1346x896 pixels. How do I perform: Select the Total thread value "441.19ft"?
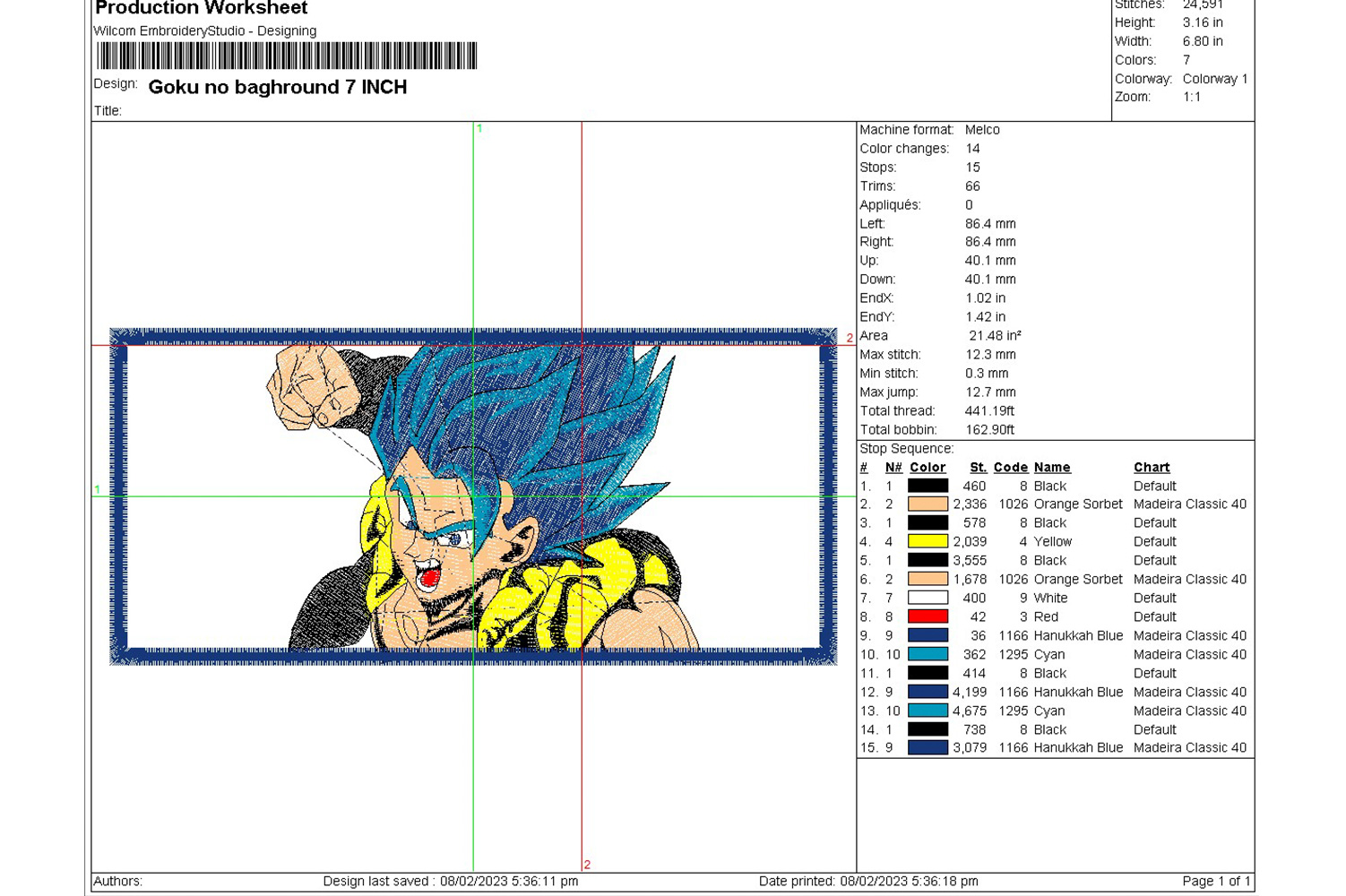coord(989,411)
